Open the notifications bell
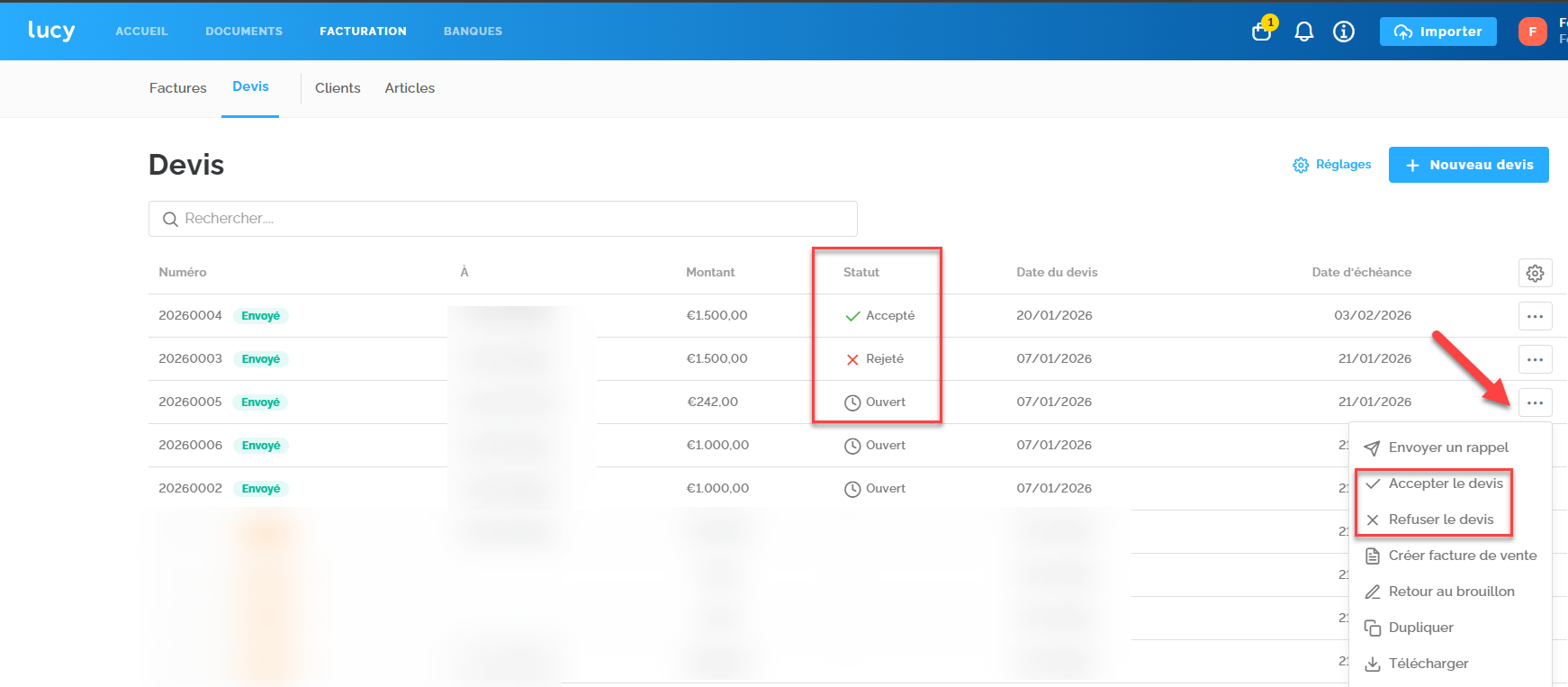 (1303, 32)
